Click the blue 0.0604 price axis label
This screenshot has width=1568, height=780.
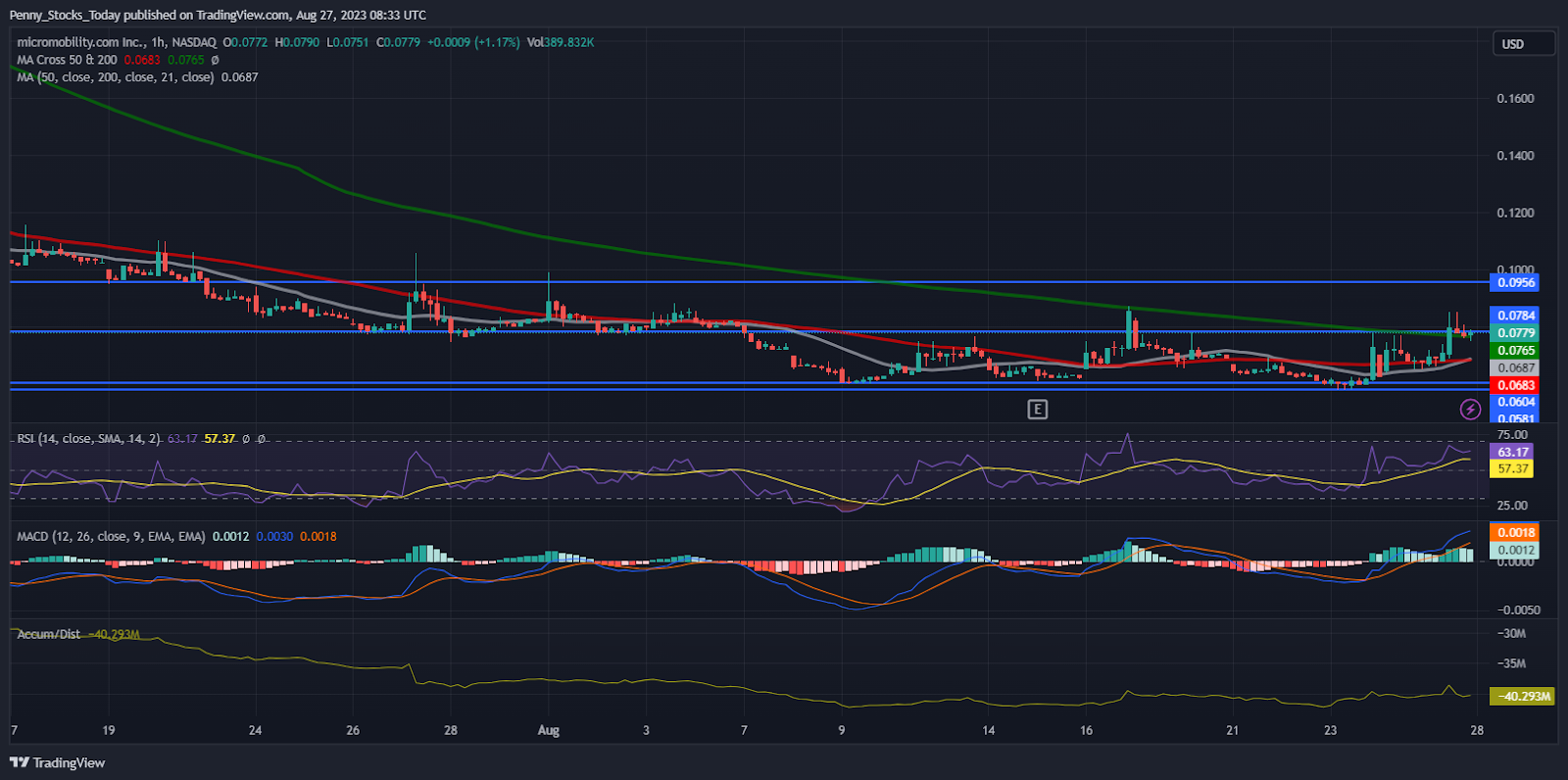point(1515,403)
